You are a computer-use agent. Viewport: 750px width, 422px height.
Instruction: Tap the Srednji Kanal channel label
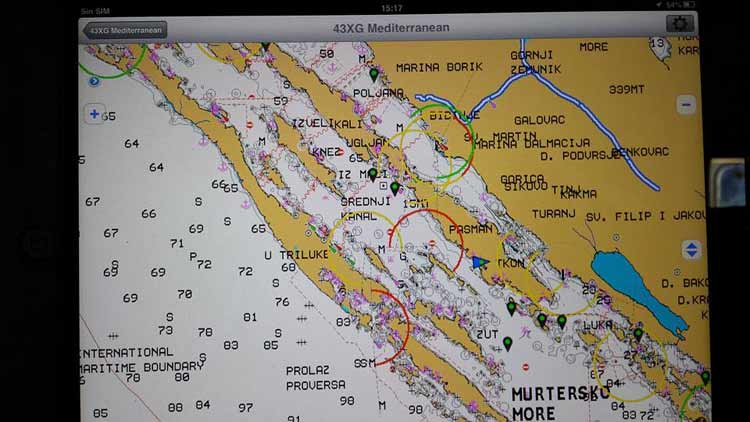[x=358, y=208]
